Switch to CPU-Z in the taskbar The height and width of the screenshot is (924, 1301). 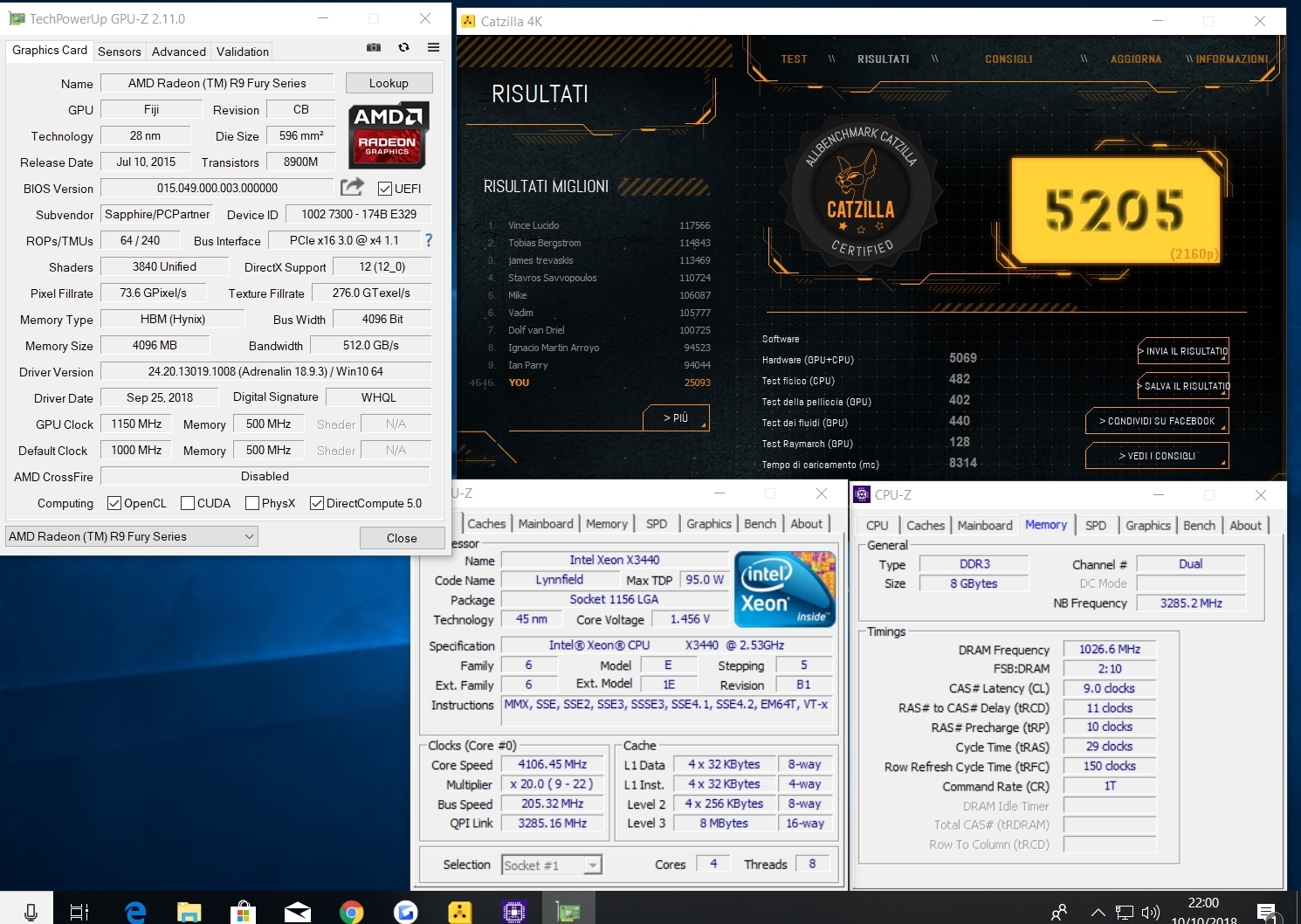[514, 912]
